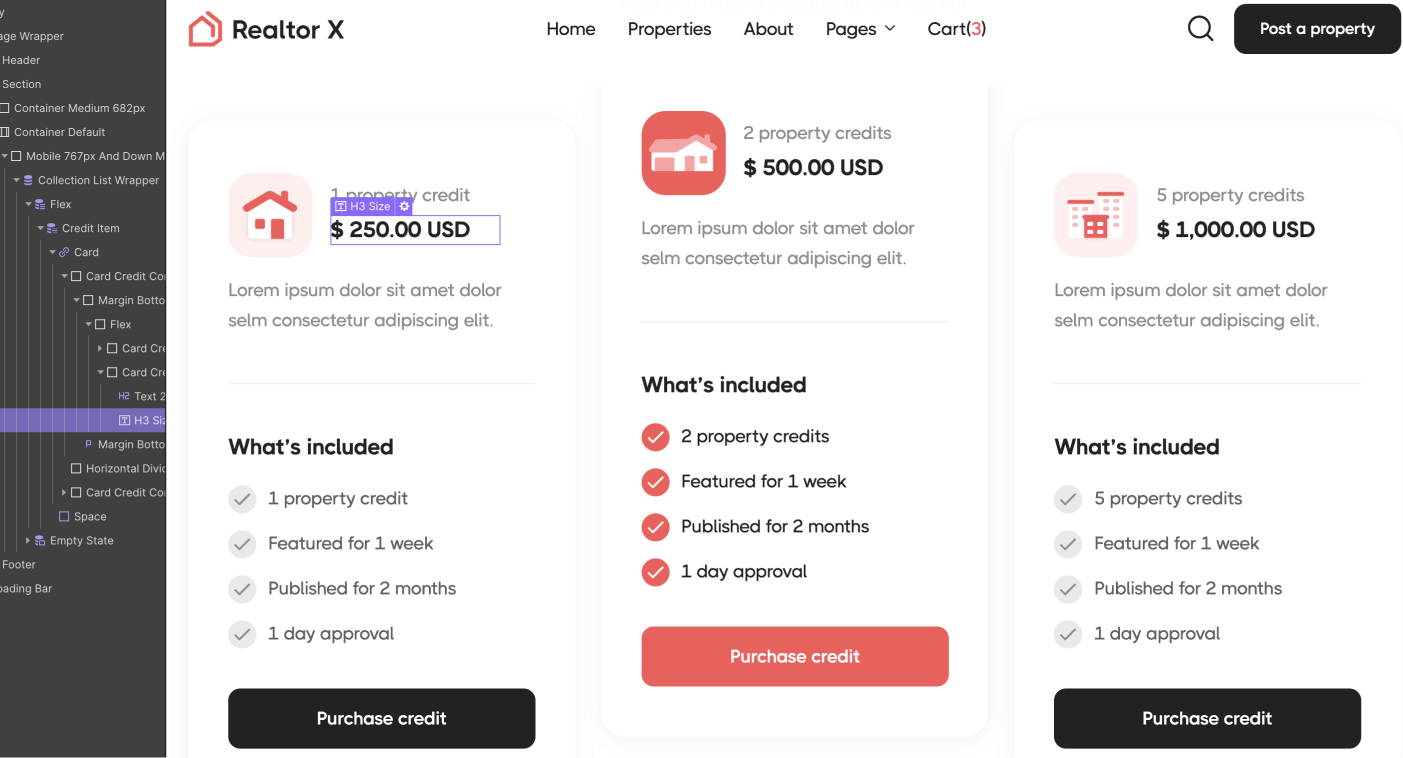This screenshot has width=1403, height=758.
Task: Click Home in the navigation bar
Action: pos(570,29)
